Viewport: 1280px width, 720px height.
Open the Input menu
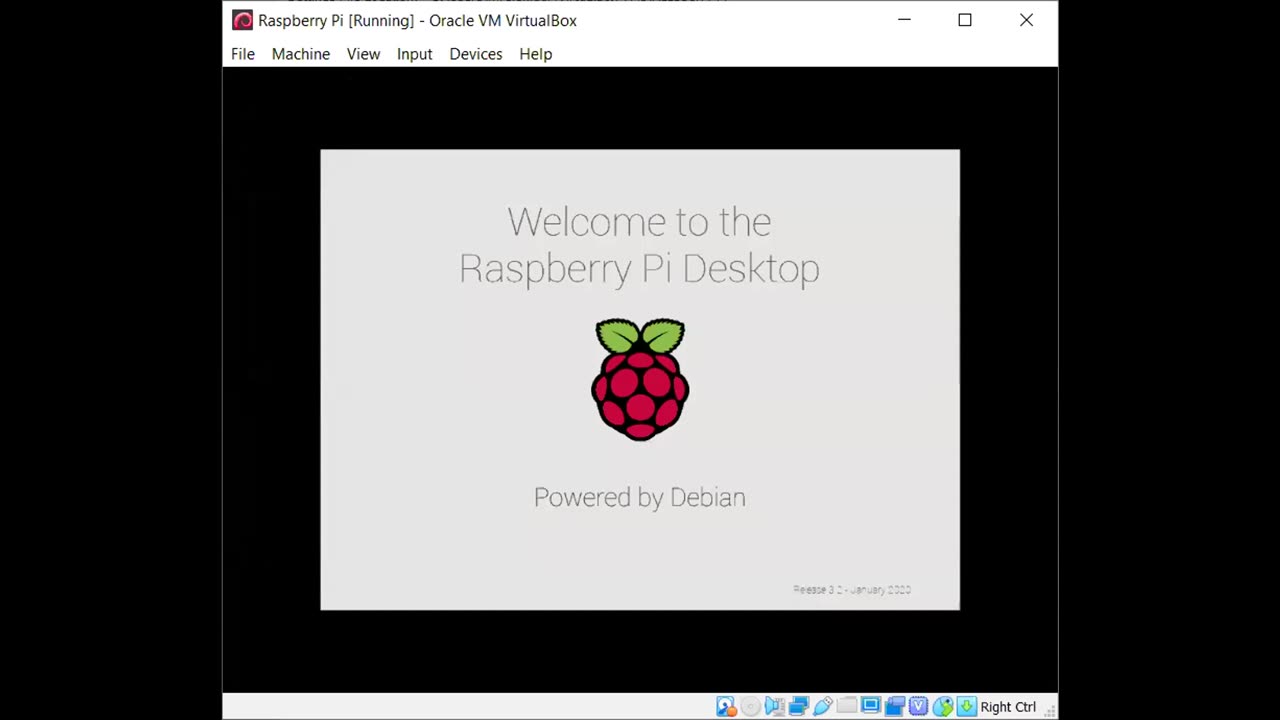(414, 54)
